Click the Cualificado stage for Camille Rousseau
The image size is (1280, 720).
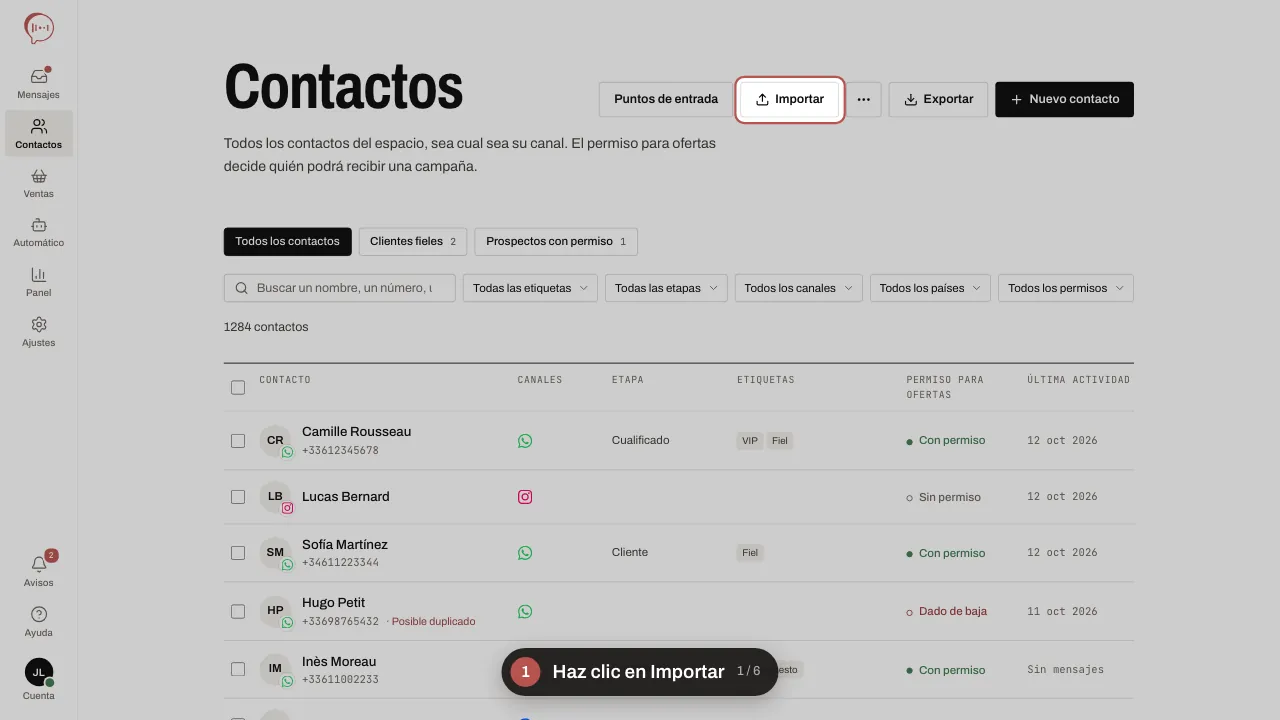pyautogui.click(x=640, y=440)
